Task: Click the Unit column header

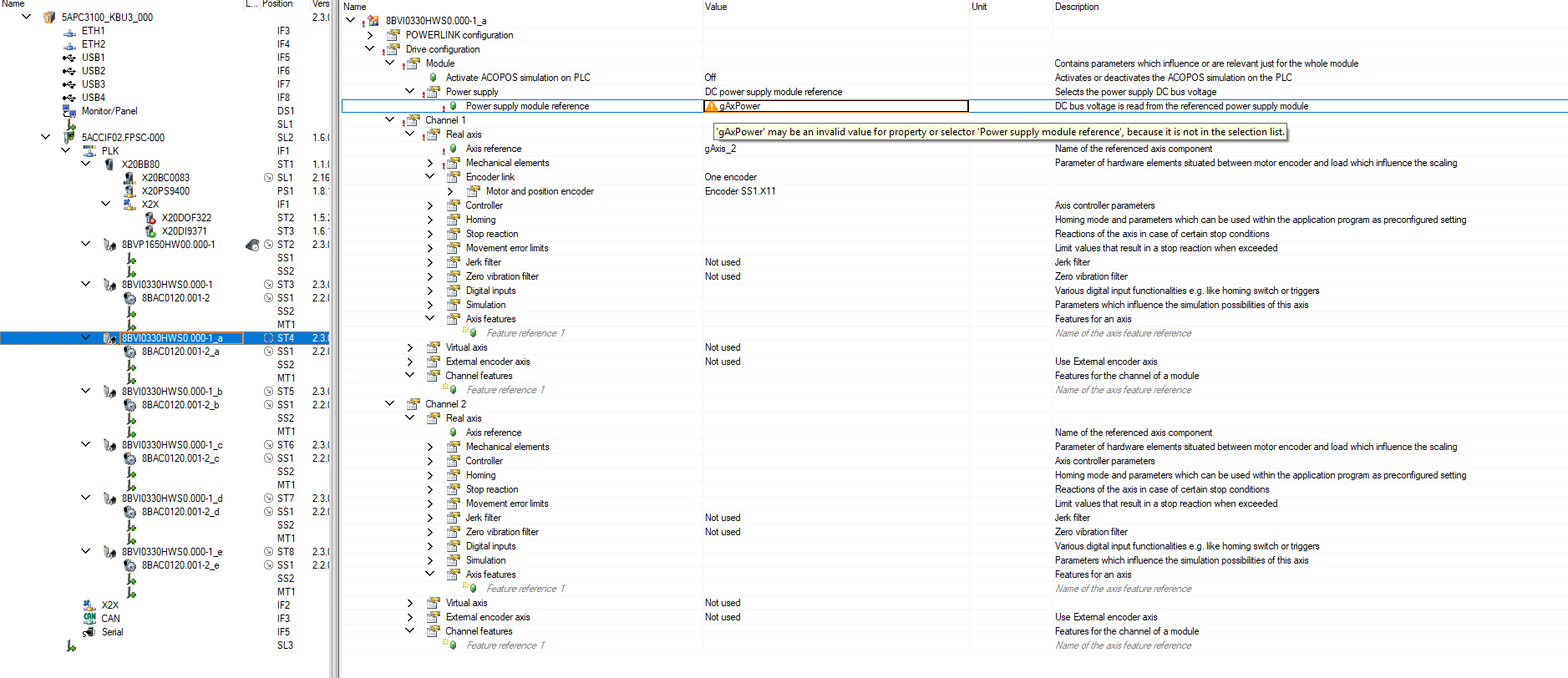Action: point(979,7)
